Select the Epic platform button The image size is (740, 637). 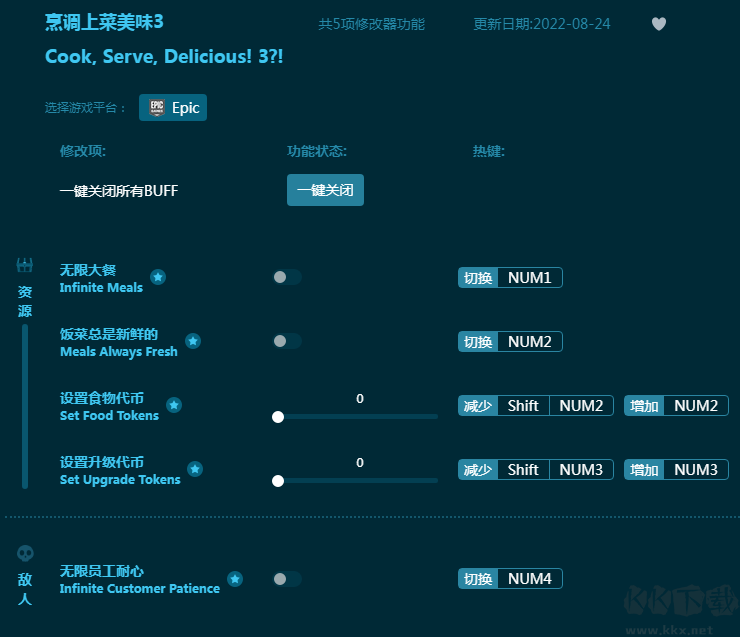pos(173,108)
